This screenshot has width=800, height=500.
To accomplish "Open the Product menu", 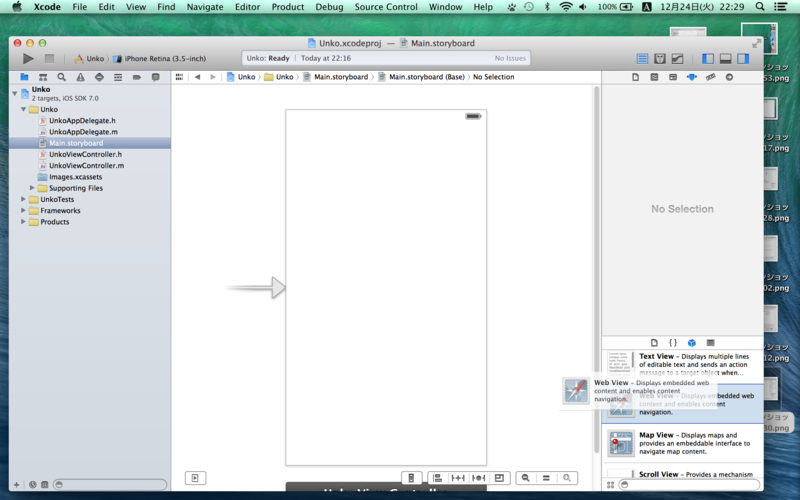I will click(x=288, y=7).
